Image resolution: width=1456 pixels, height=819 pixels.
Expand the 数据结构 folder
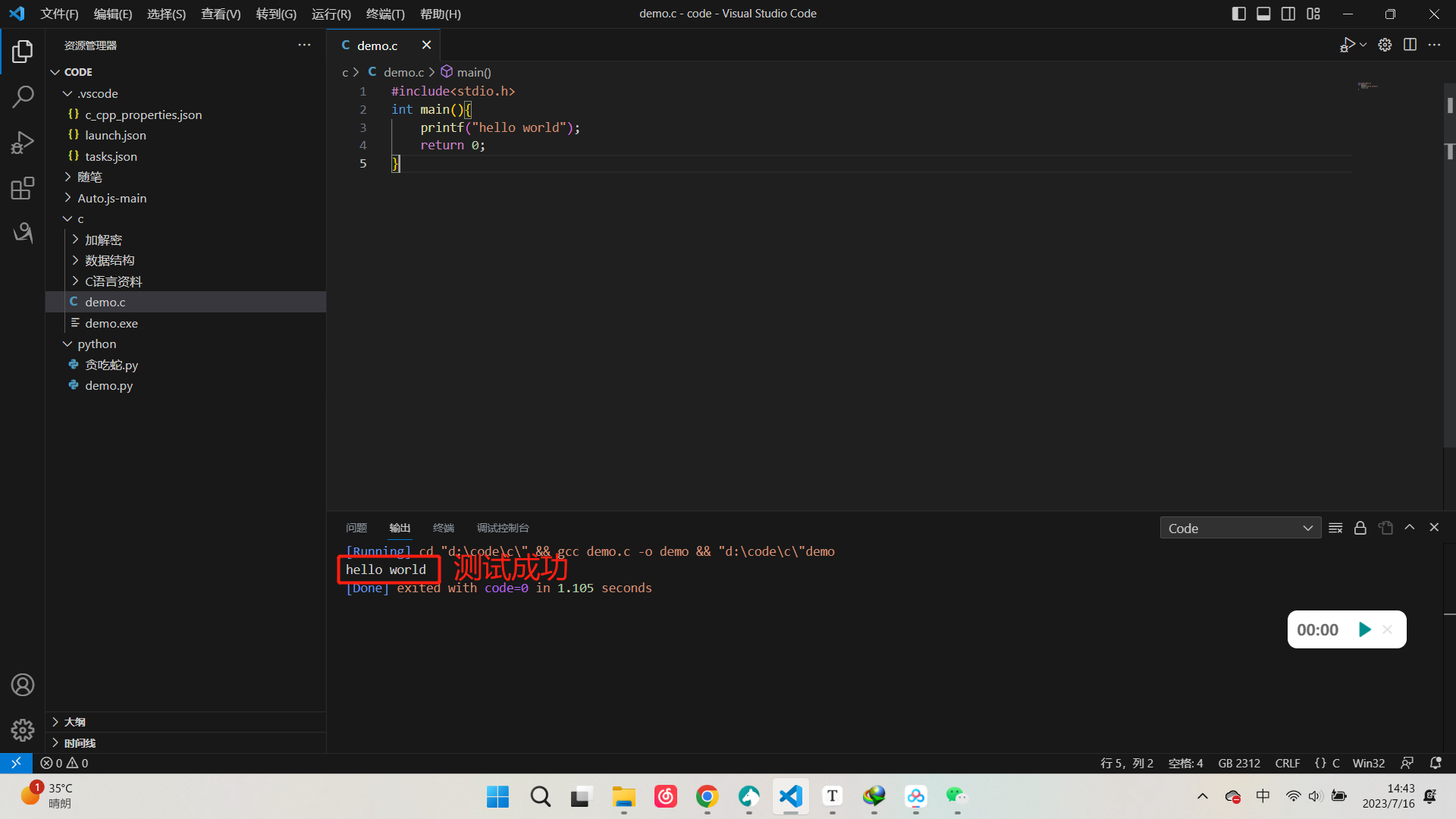point(186,260)
